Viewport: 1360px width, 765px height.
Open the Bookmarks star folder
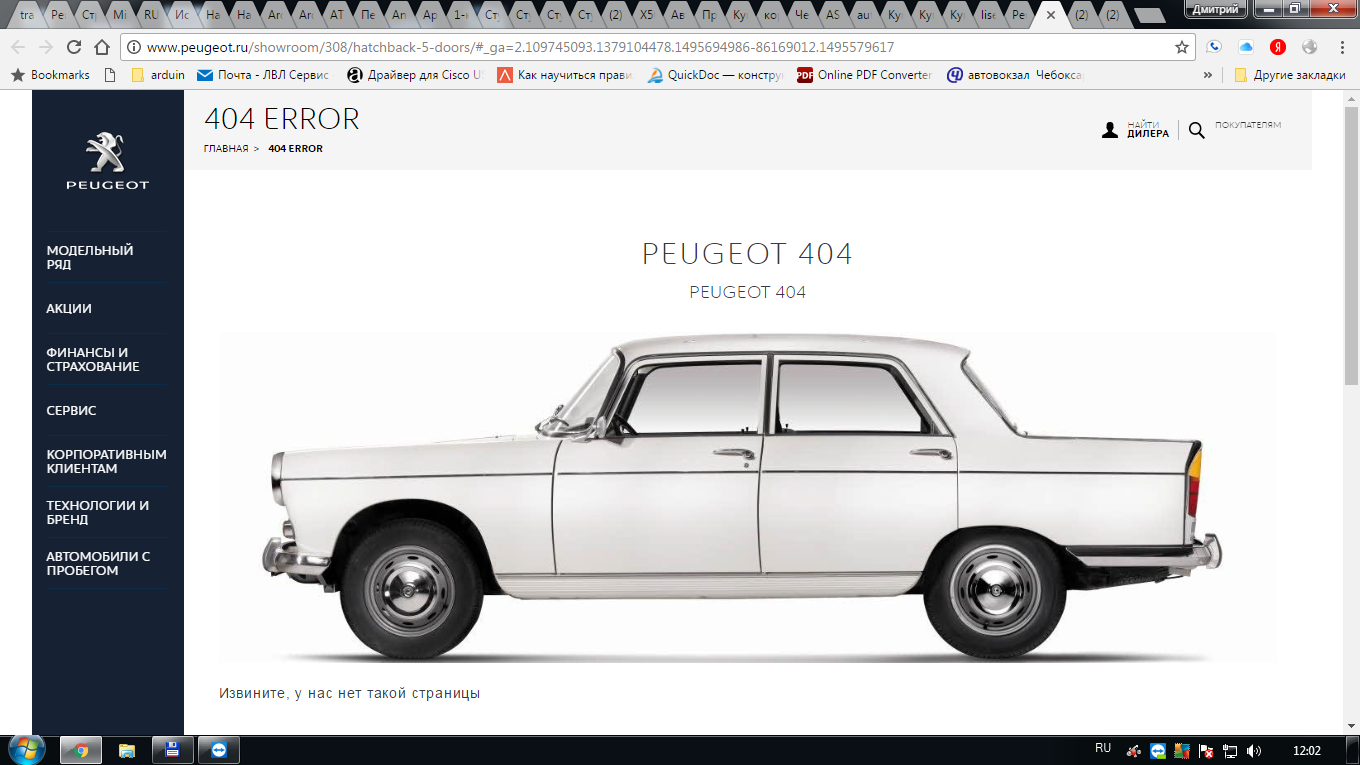pos(50,75)
